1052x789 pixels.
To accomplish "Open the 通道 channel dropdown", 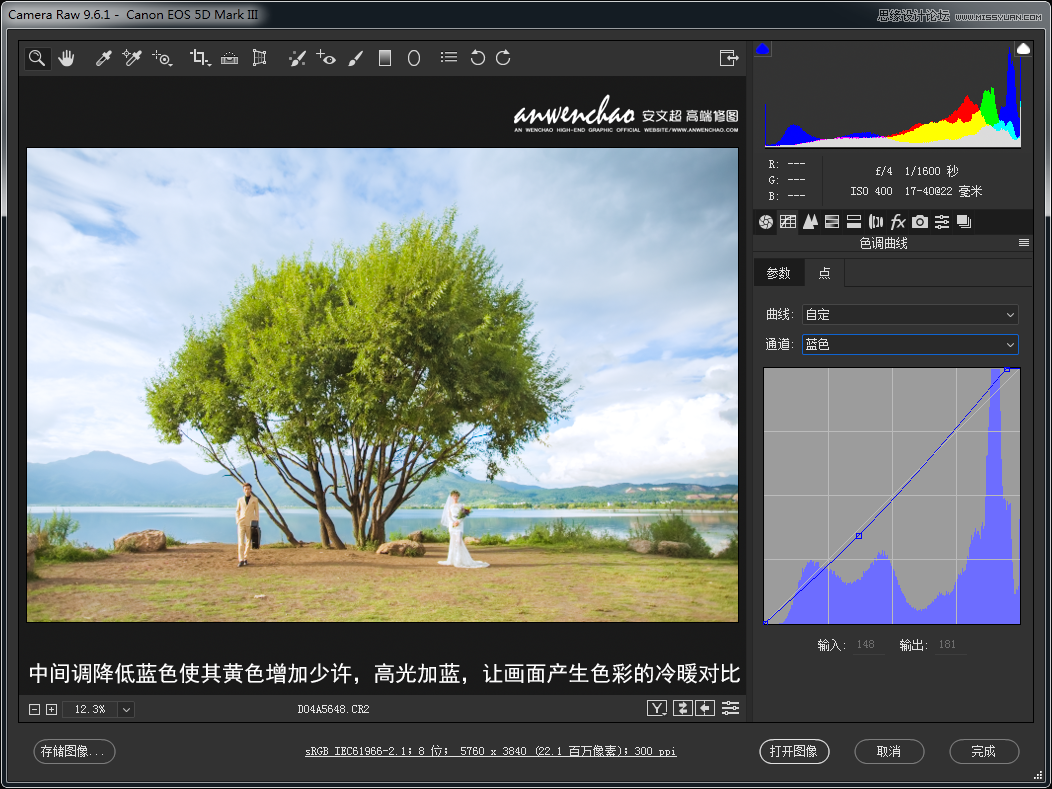I will pos(910,345).
